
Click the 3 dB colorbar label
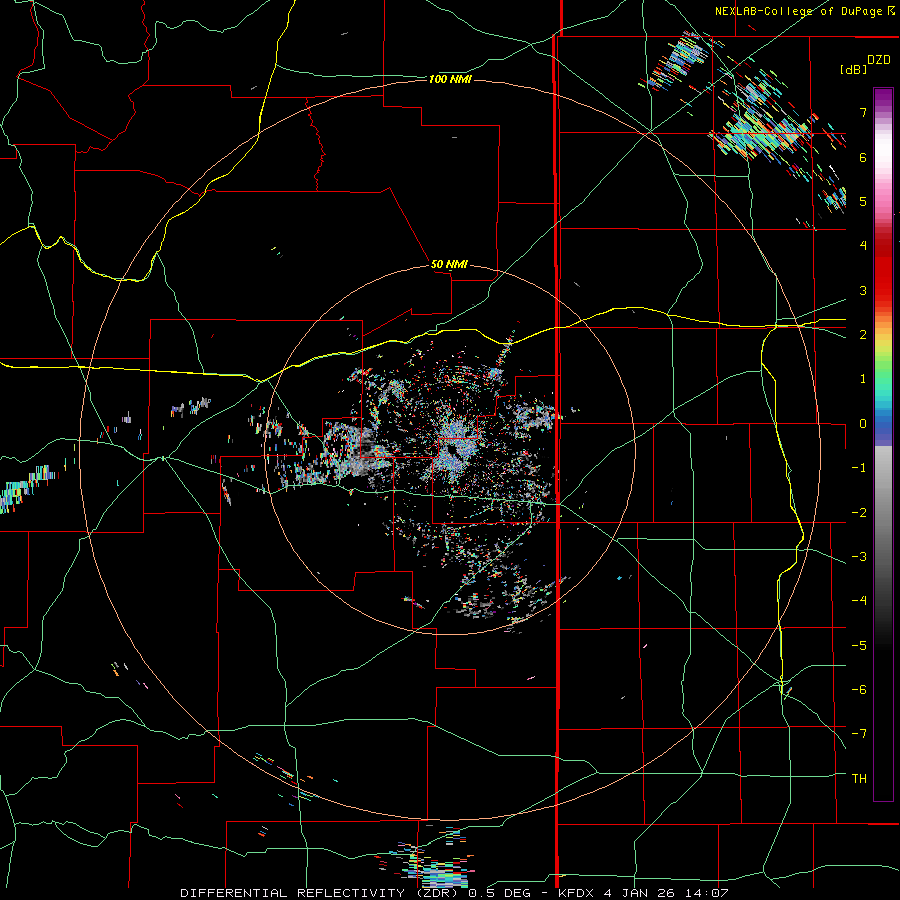pyautogui.click(x=863, y=290)
